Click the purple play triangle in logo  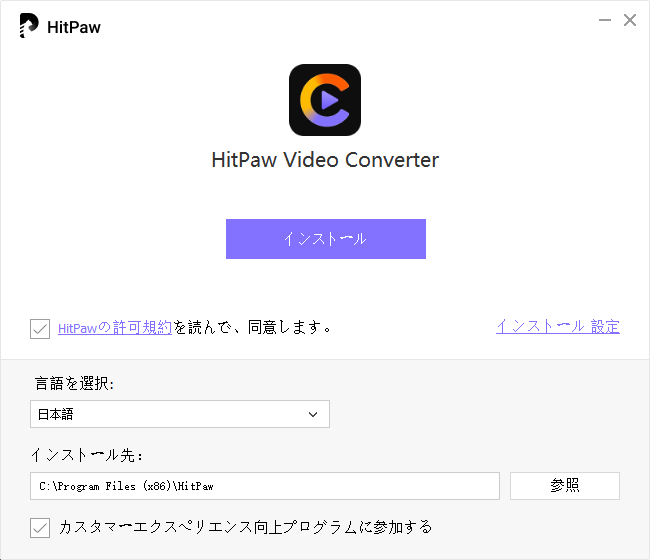coord(329,100)
